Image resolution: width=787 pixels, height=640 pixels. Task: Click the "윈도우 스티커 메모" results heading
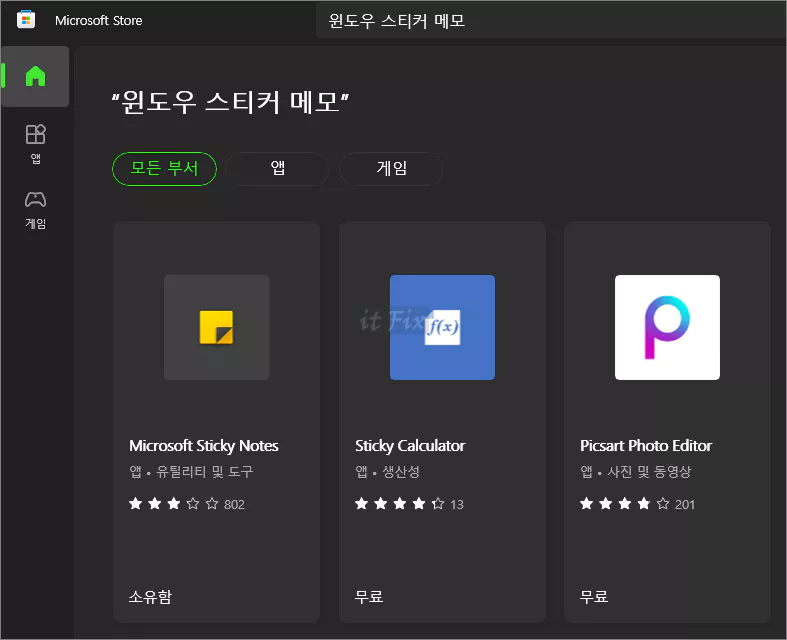pos(230,102)
